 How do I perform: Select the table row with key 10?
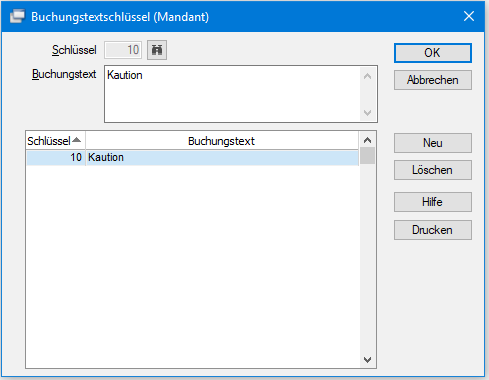click(x=192, y=157)
